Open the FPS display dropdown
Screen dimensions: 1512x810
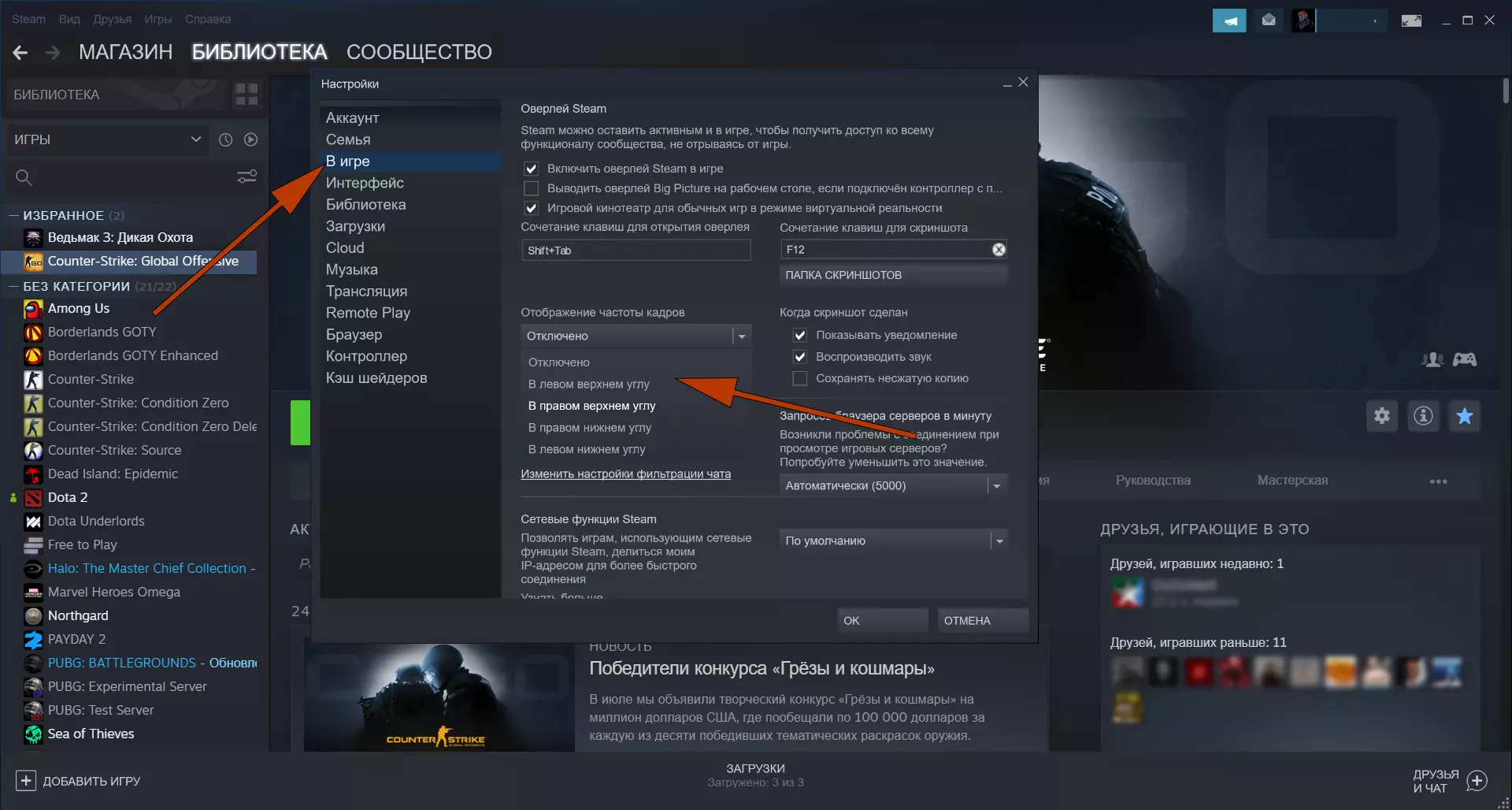636,336
